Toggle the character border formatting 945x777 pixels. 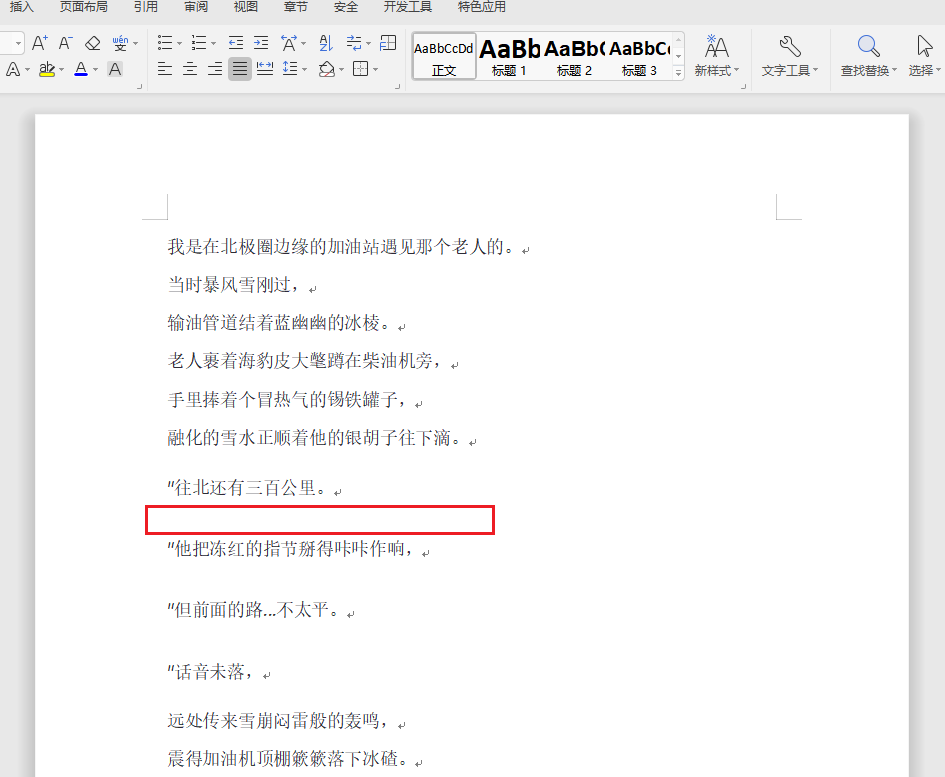point(116,70)
